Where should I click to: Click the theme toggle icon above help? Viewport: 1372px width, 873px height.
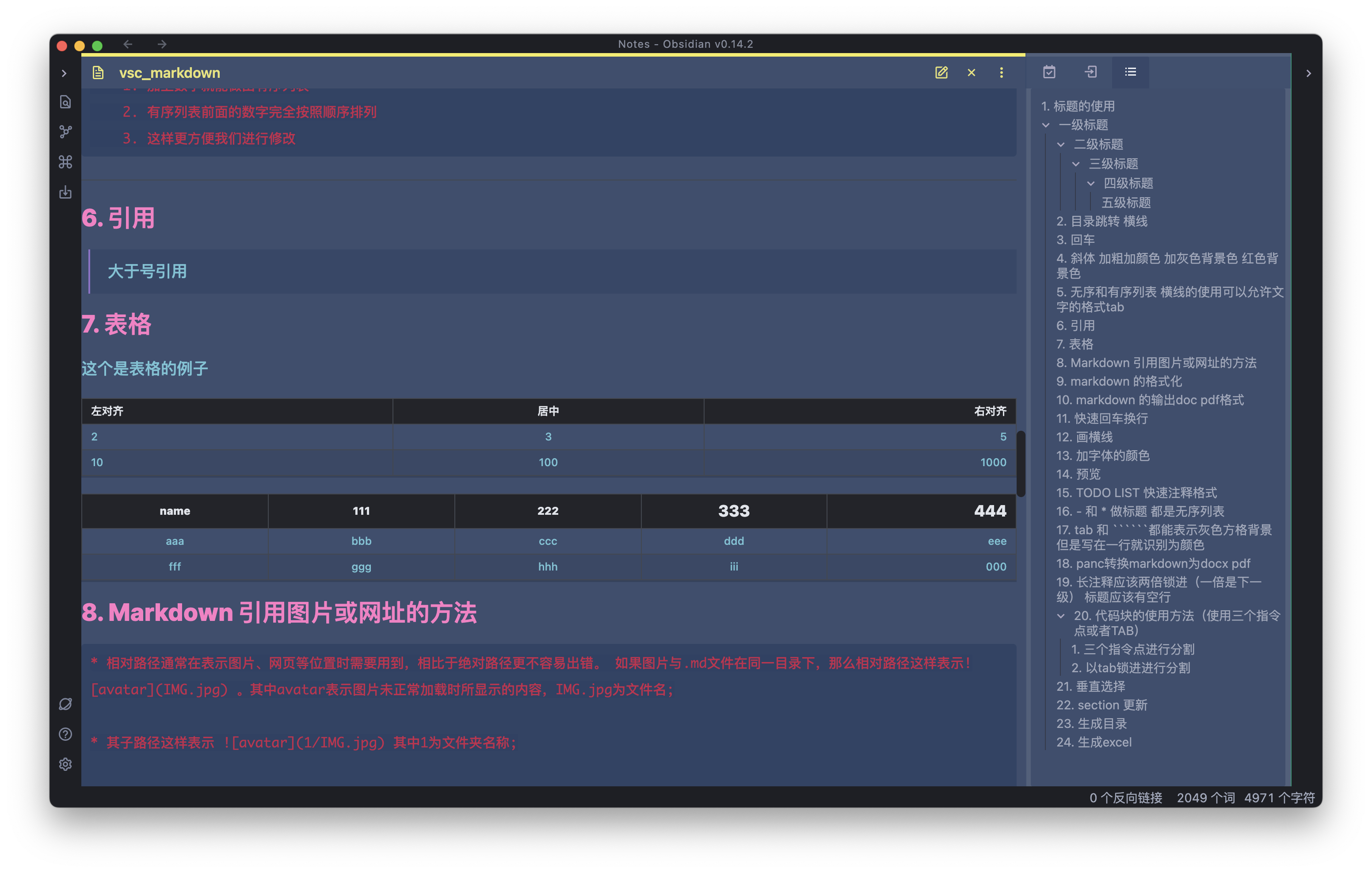click(x=65, y=704)
